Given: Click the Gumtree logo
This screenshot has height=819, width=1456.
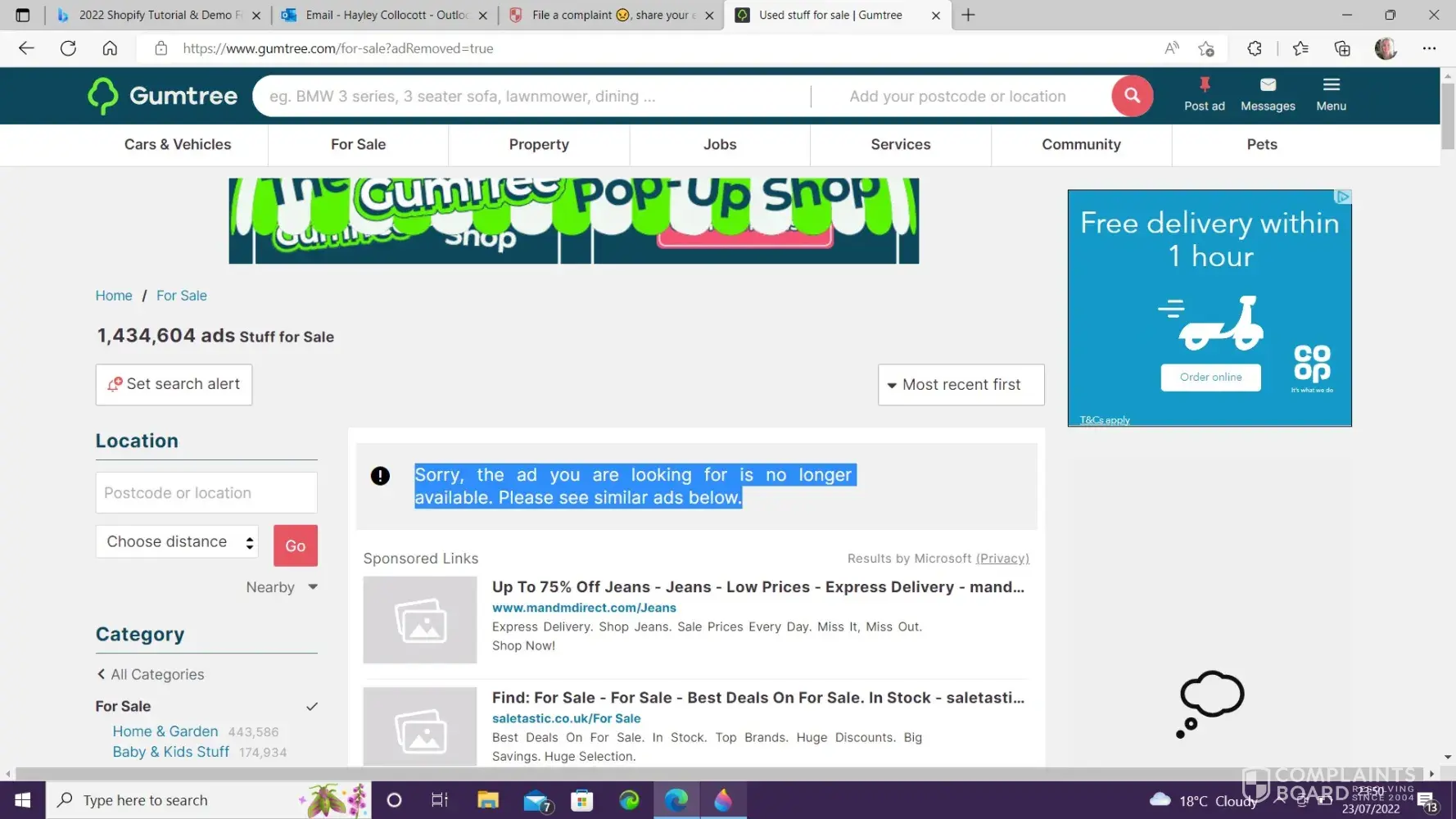Looking at the screenshot, I should click(163, 96).
